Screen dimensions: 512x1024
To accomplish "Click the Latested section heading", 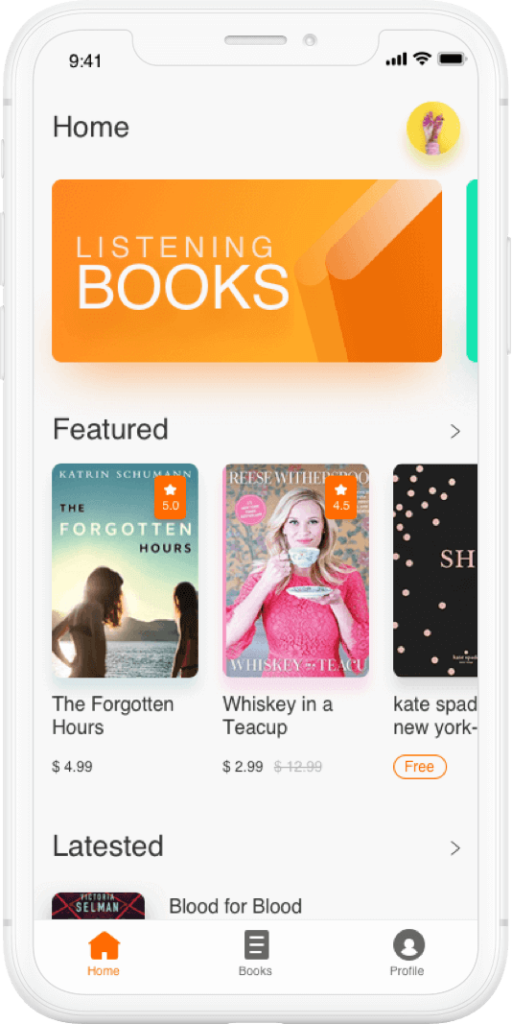I will (108, 846).
